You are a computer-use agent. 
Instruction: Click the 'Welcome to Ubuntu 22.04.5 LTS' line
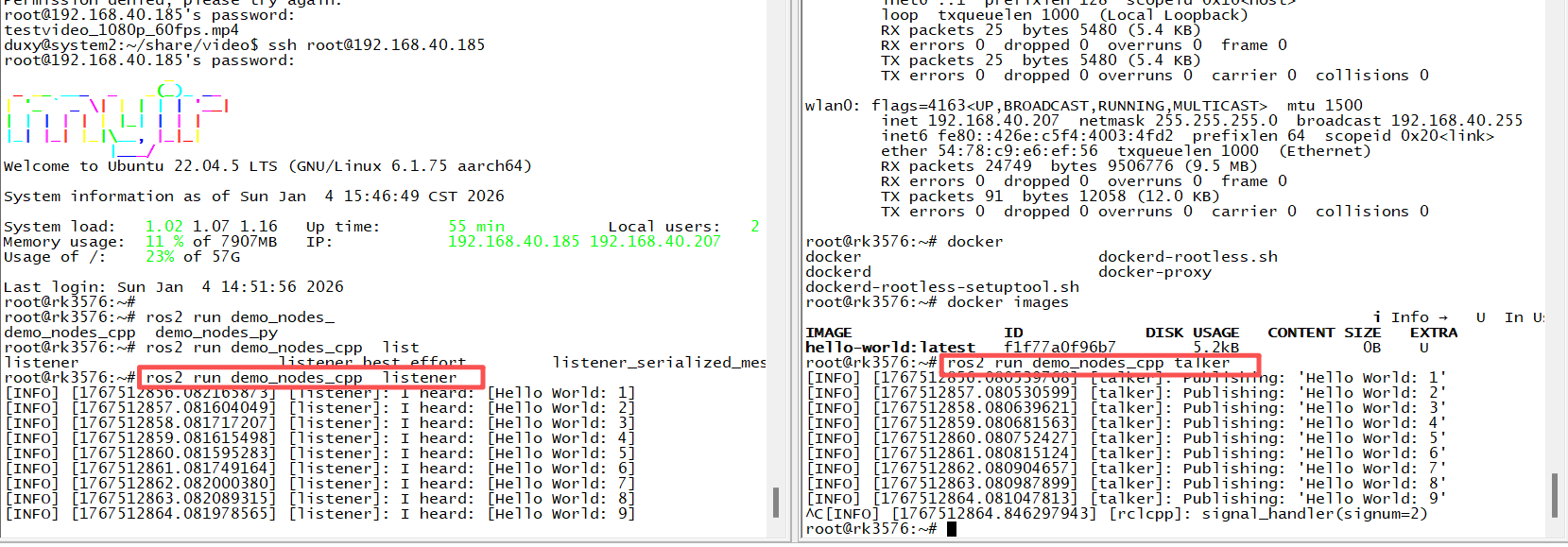tap(267, 166)
